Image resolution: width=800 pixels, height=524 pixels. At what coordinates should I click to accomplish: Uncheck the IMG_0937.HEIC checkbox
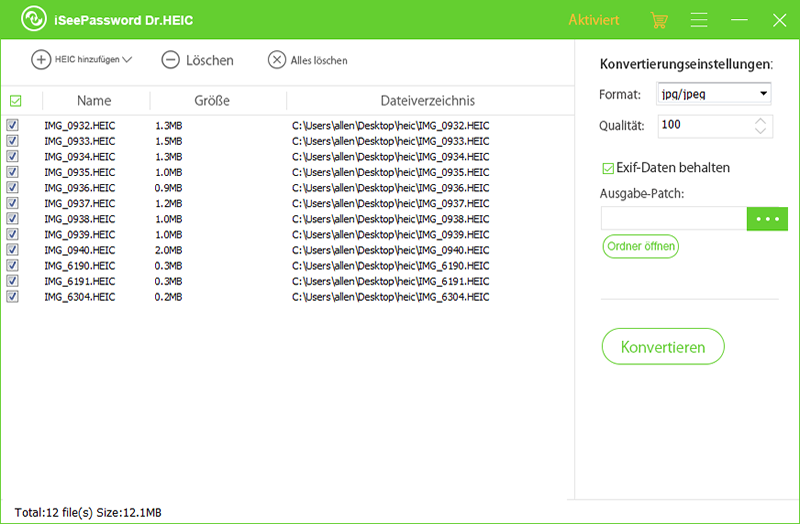(x=12, y=203)
